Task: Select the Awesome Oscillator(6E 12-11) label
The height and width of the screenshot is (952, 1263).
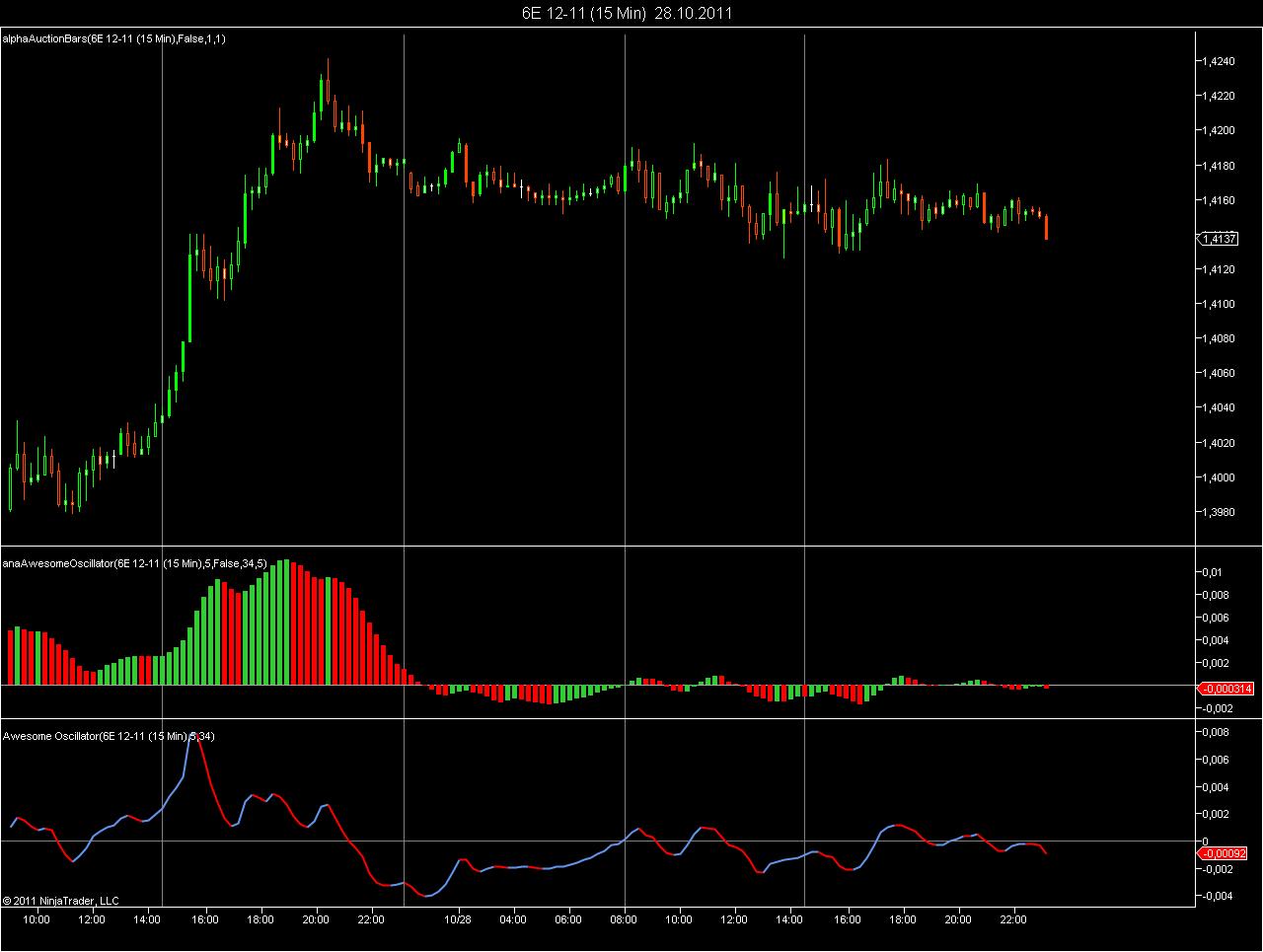Action: [110, 736]
